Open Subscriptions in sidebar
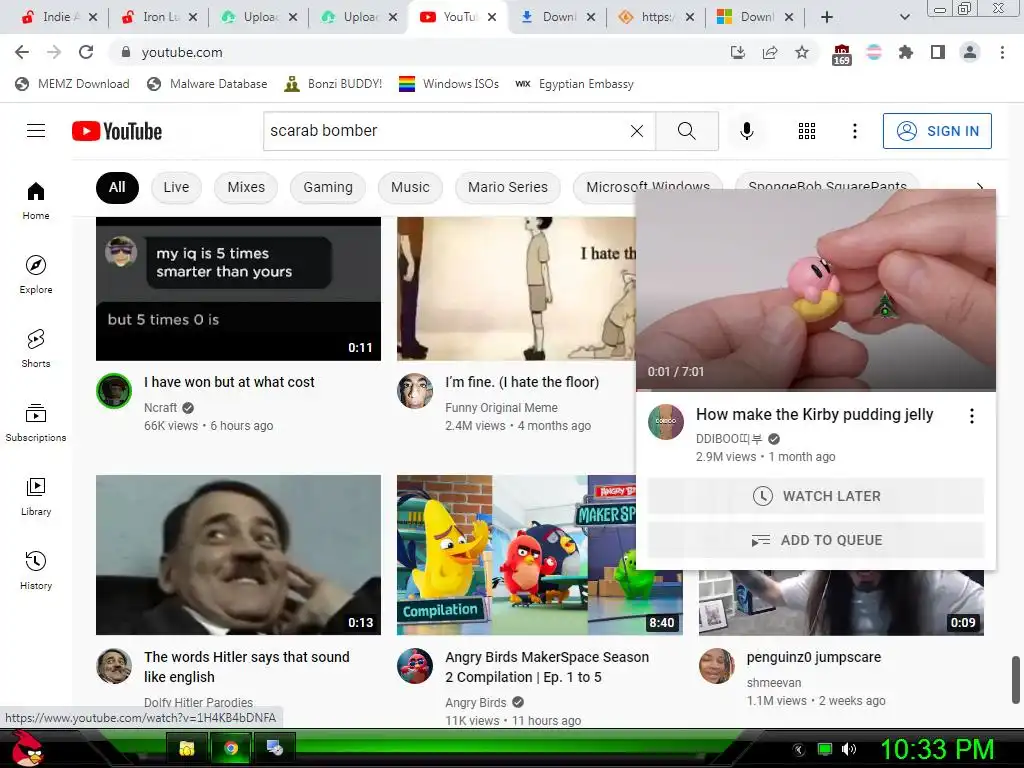The width and height of the screenshot is (1024, 768). (36, 423)
